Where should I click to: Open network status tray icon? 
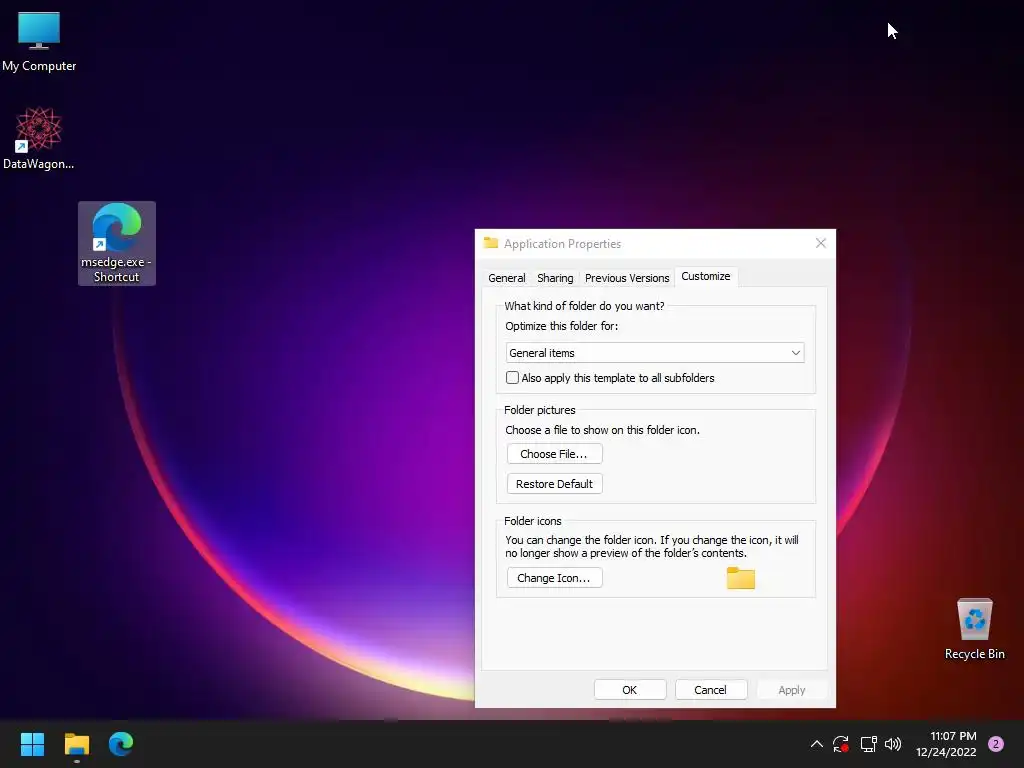point(868,744)
